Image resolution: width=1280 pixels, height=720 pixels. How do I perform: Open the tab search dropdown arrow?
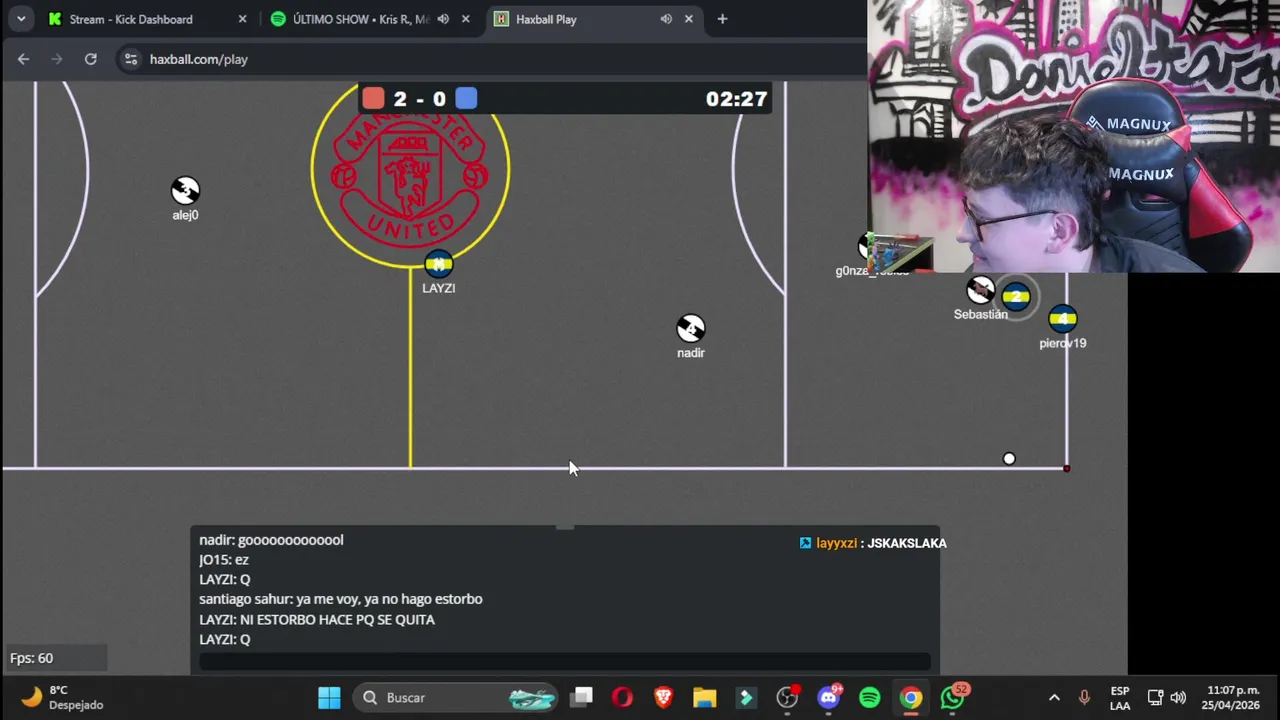click(x=21, y=19)
